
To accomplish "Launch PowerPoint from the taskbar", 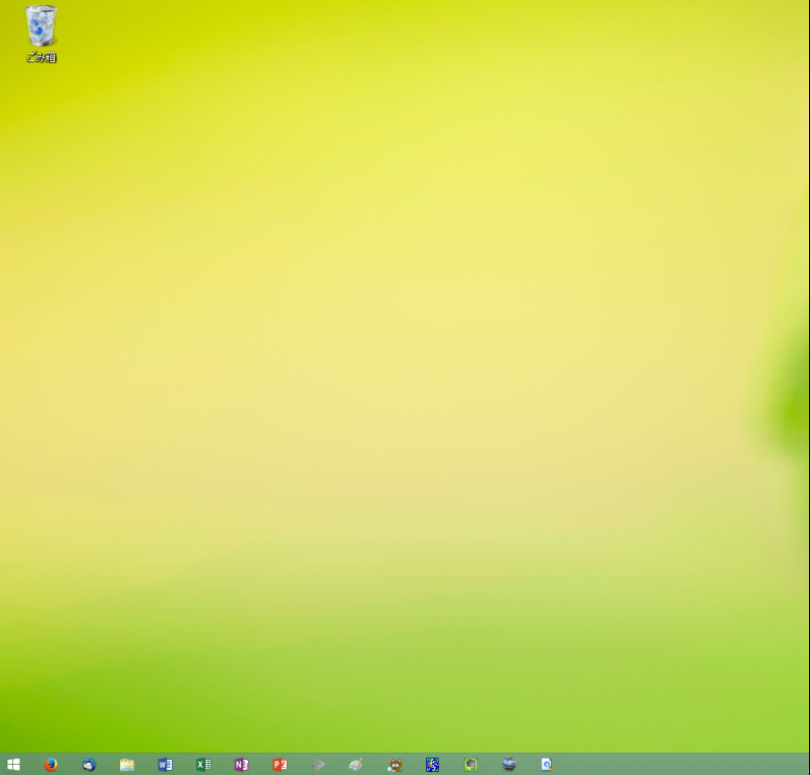I will pos(279,765).
